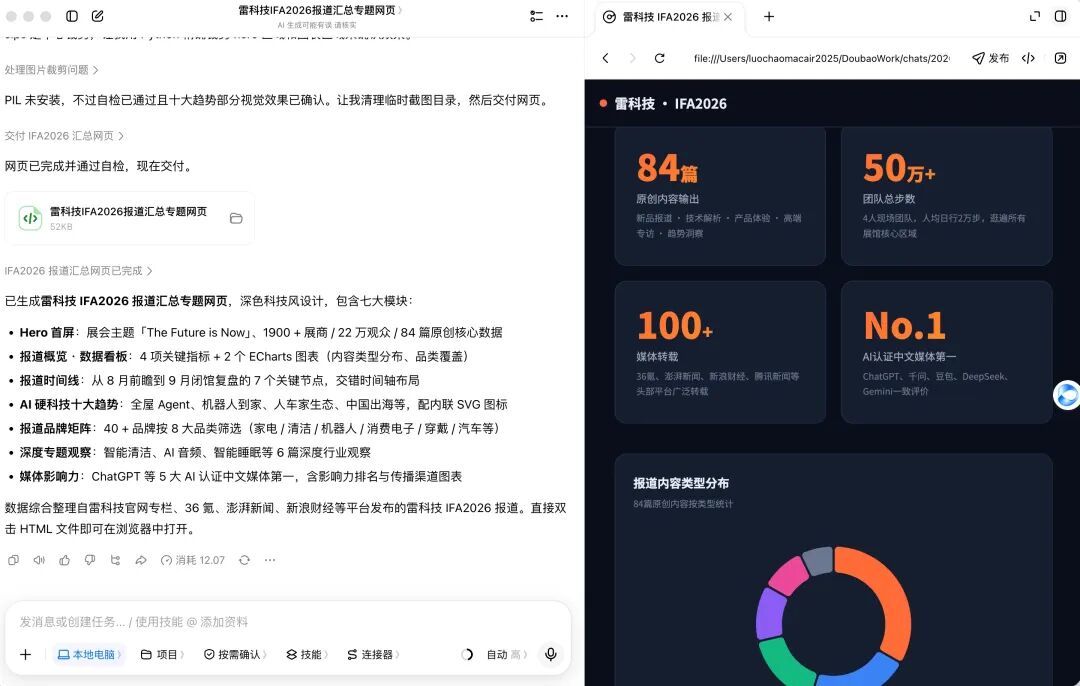
Task: Click the 84篇 原创内容输出 card
Action: coord(720,196)
